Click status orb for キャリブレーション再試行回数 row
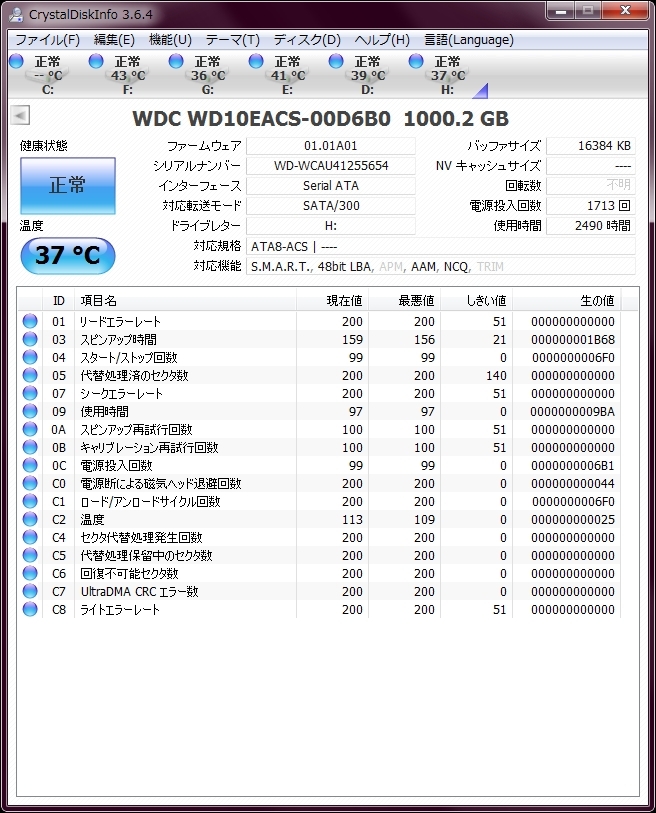 30,447
